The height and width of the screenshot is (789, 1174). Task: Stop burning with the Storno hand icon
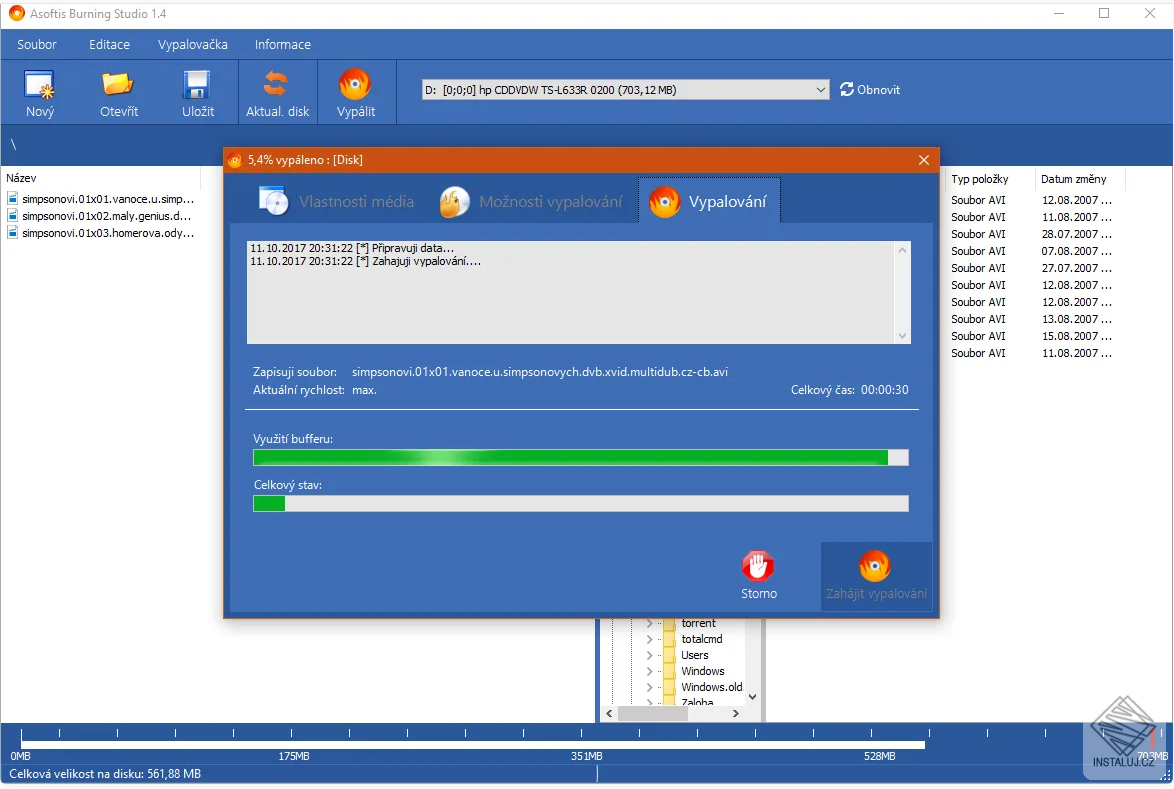[x=758, y=566]
